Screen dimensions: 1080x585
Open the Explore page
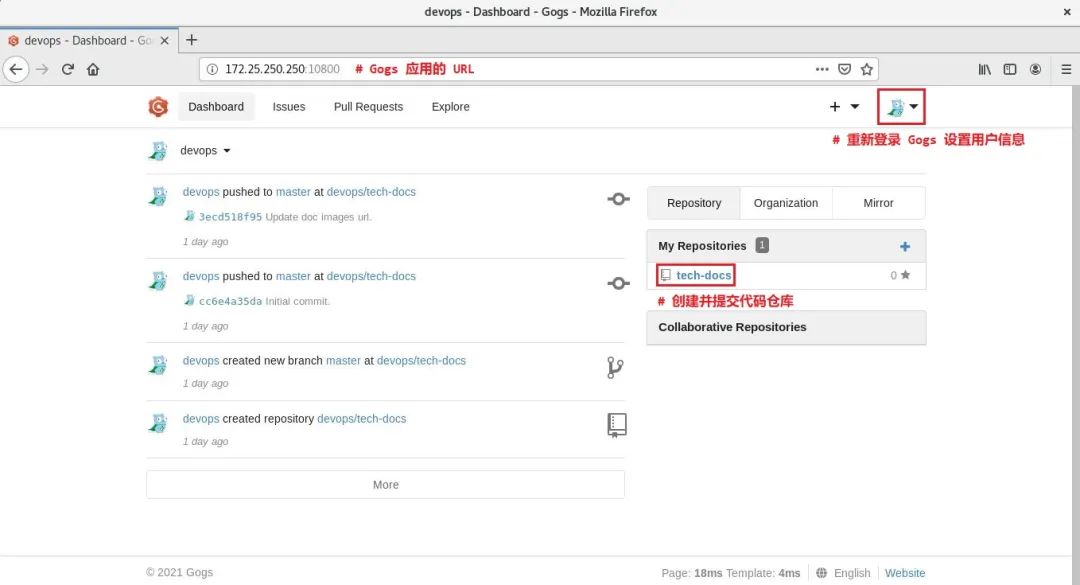pyautogui.click(x=450, y=107)
